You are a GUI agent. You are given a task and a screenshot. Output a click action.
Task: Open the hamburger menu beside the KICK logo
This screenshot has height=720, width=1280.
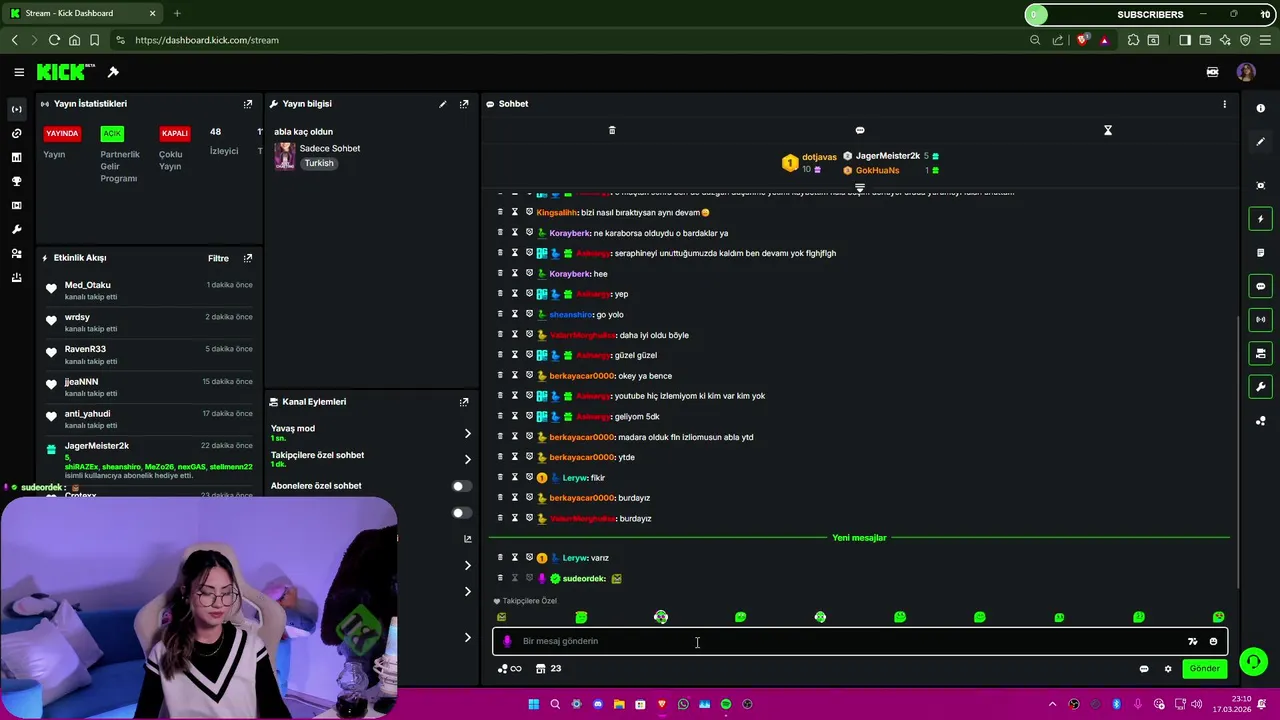pos(19,72)
